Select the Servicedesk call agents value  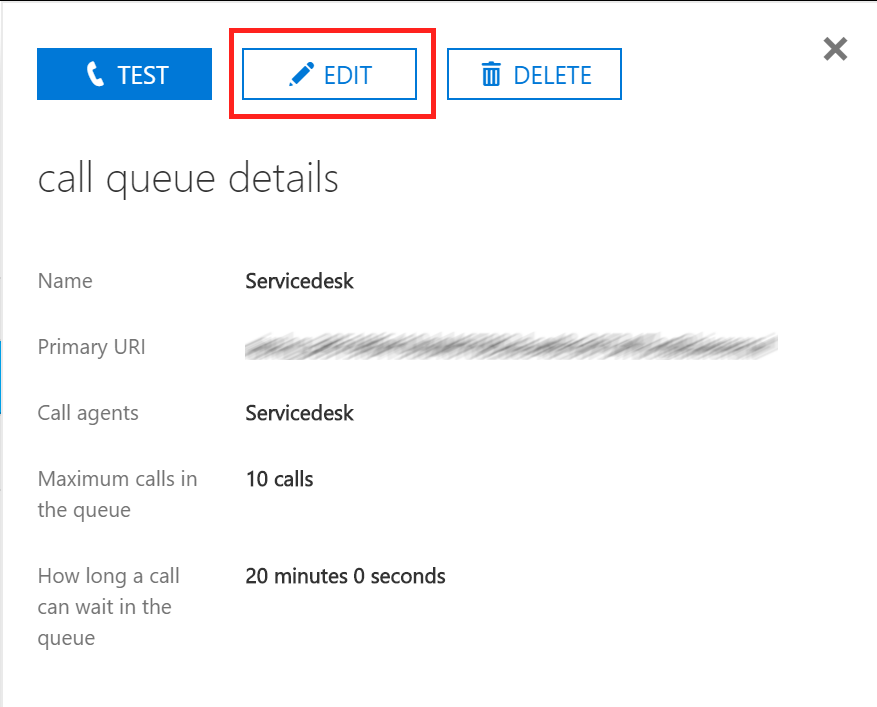(x=299, y=413)
